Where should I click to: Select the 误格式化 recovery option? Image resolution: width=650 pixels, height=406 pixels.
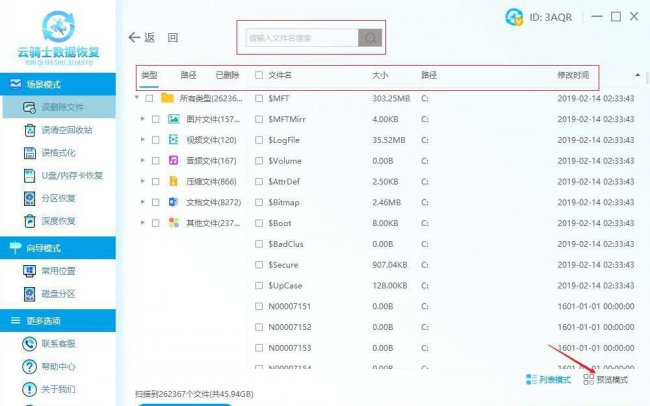[x=49, y=153]
